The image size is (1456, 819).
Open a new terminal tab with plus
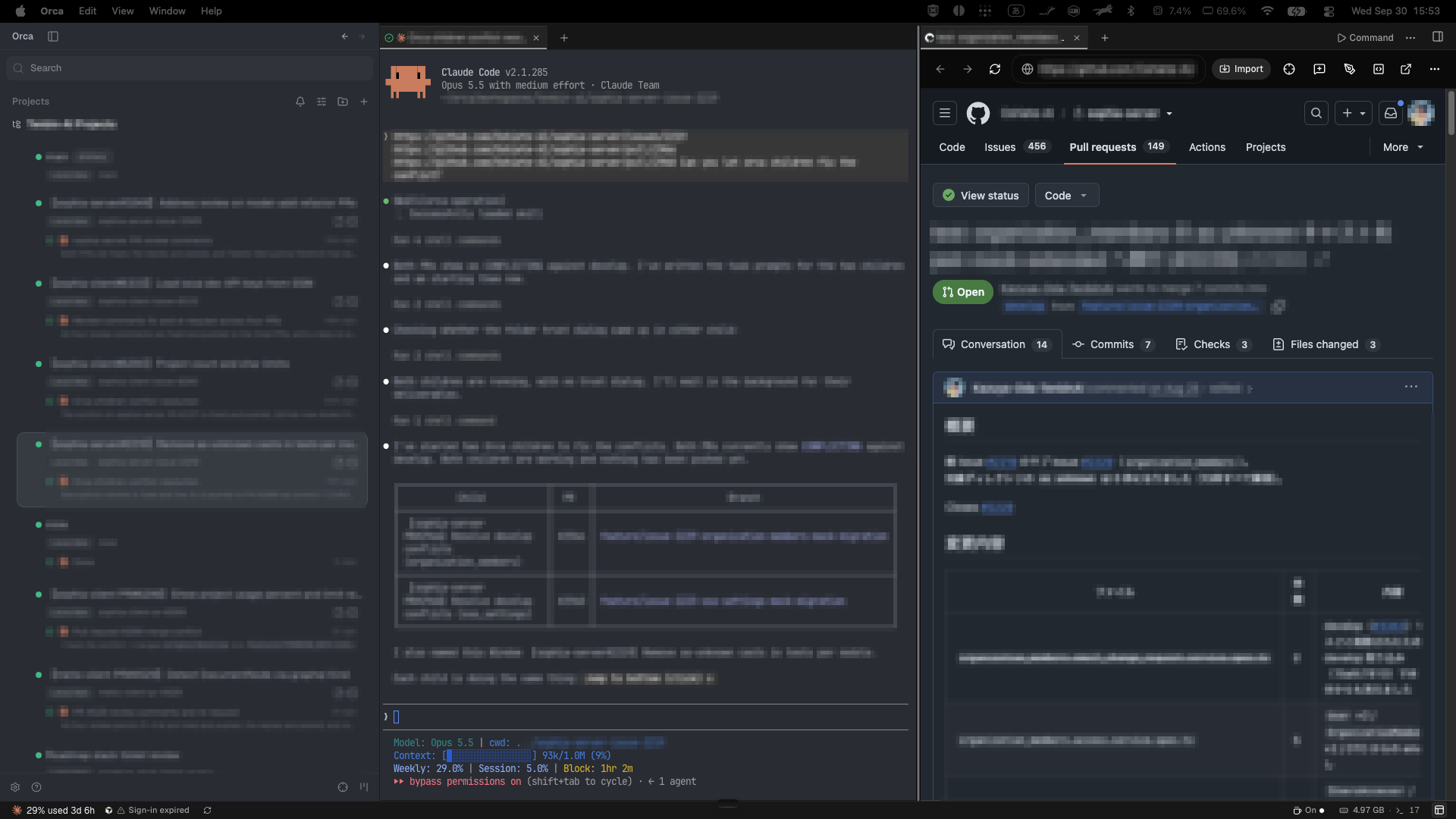pyautogui.click(x=564, y=38)
